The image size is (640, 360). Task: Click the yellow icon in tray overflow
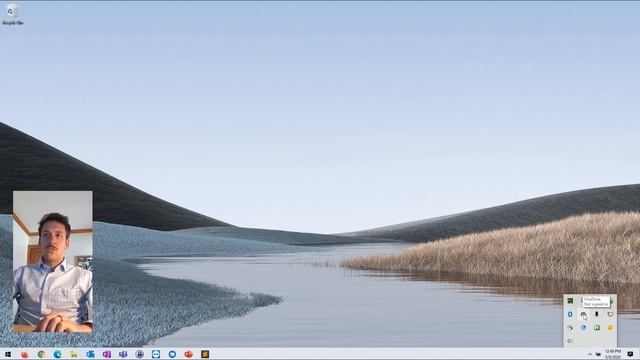[610, 327]
